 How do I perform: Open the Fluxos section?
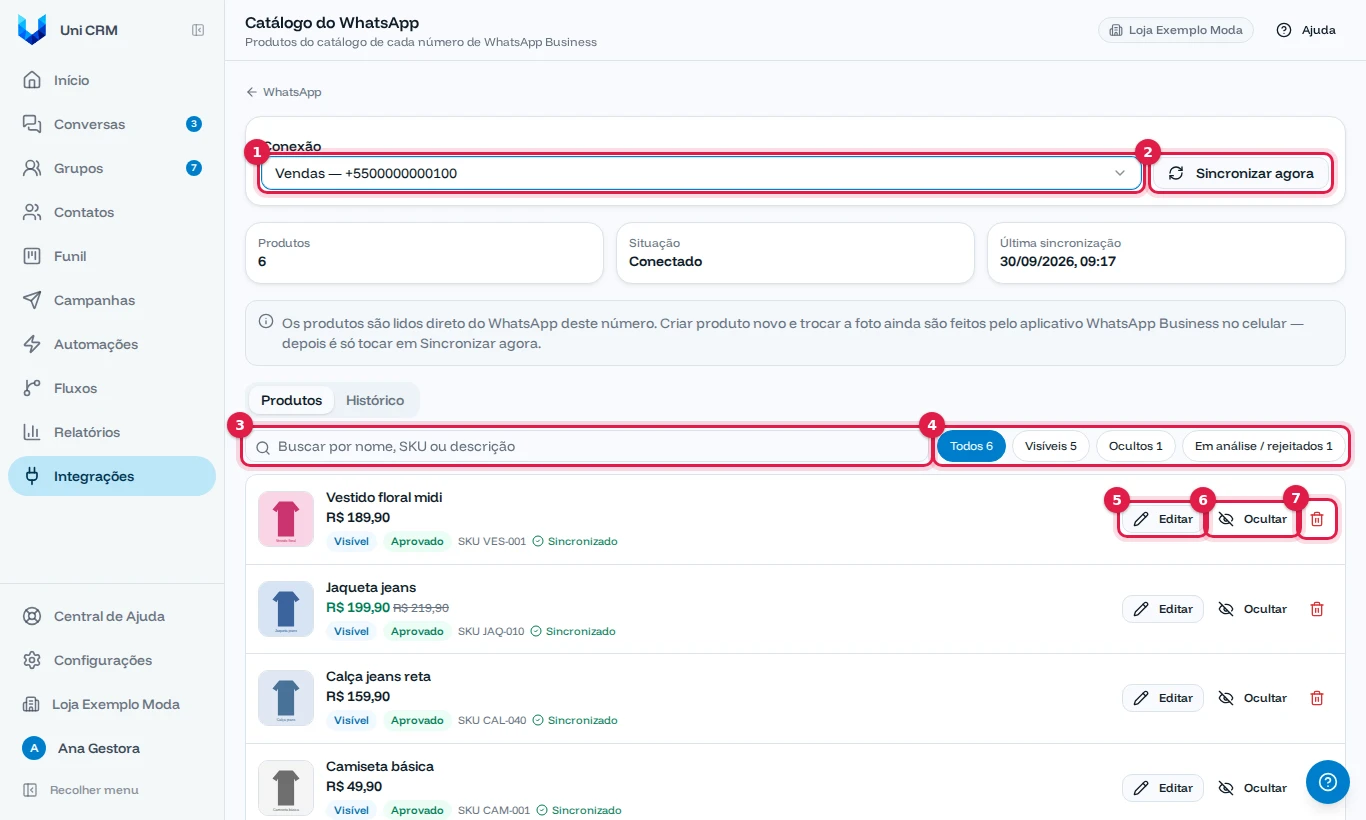[112, 388]
